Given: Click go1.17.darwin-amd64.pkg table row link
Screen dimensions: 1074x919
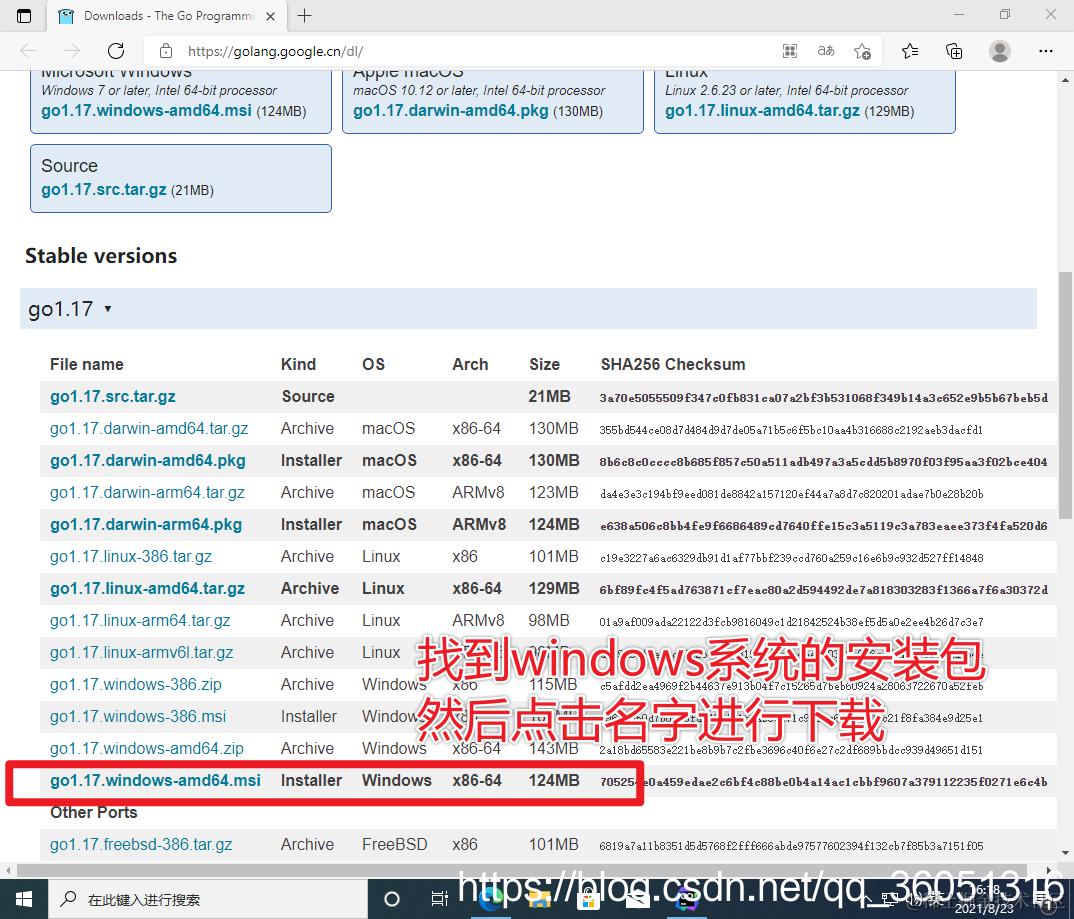Looking at the screenshot, I should (x=148, y=461).
